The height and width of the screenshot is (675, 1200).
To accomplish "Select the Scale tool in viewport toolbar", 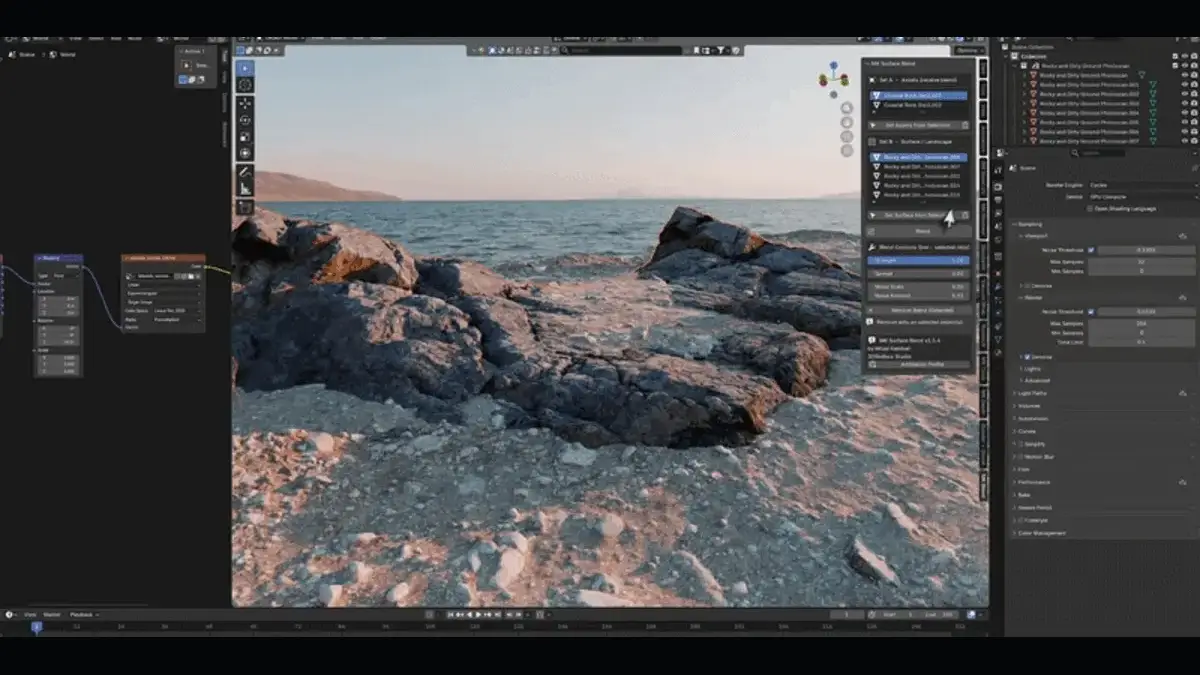I will (245, 136).
